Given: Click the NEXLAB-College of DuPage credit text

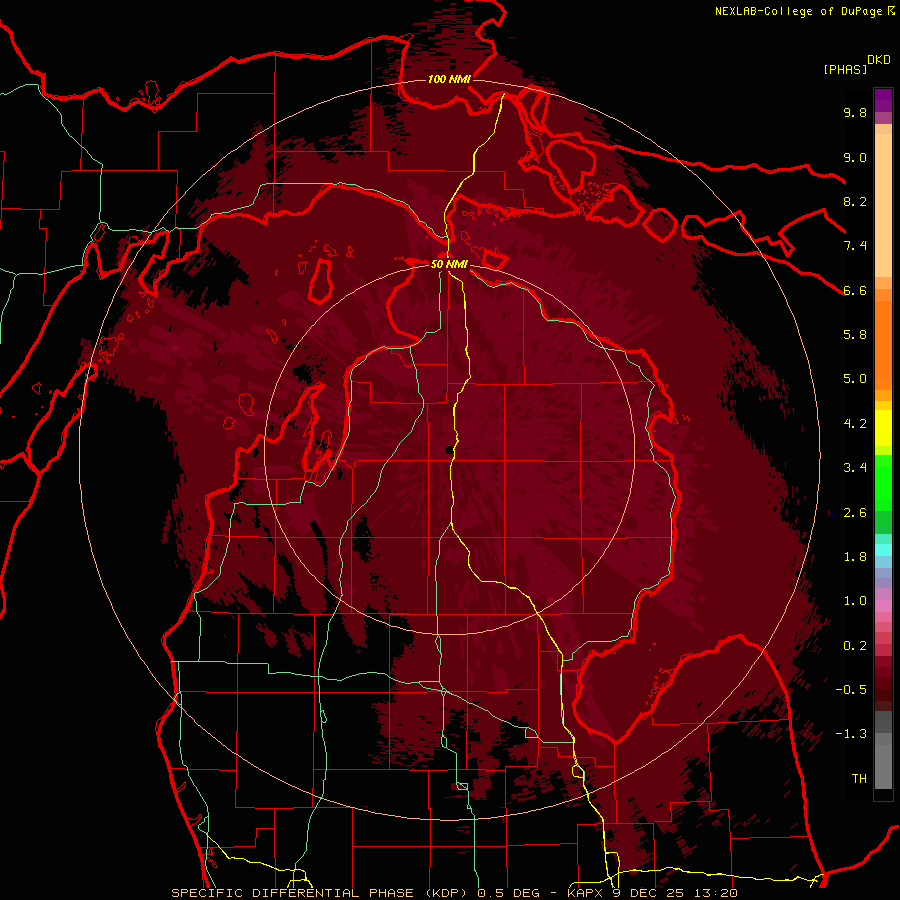Looking at the screenshot, I should coord(798,11).
